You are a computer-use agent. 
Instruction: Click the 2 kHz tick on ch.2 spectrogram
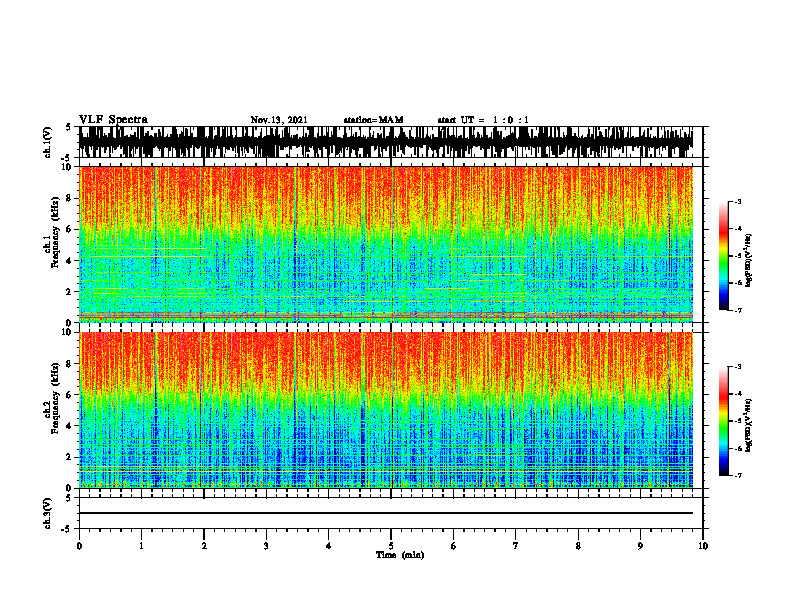[x=69, y=457]
